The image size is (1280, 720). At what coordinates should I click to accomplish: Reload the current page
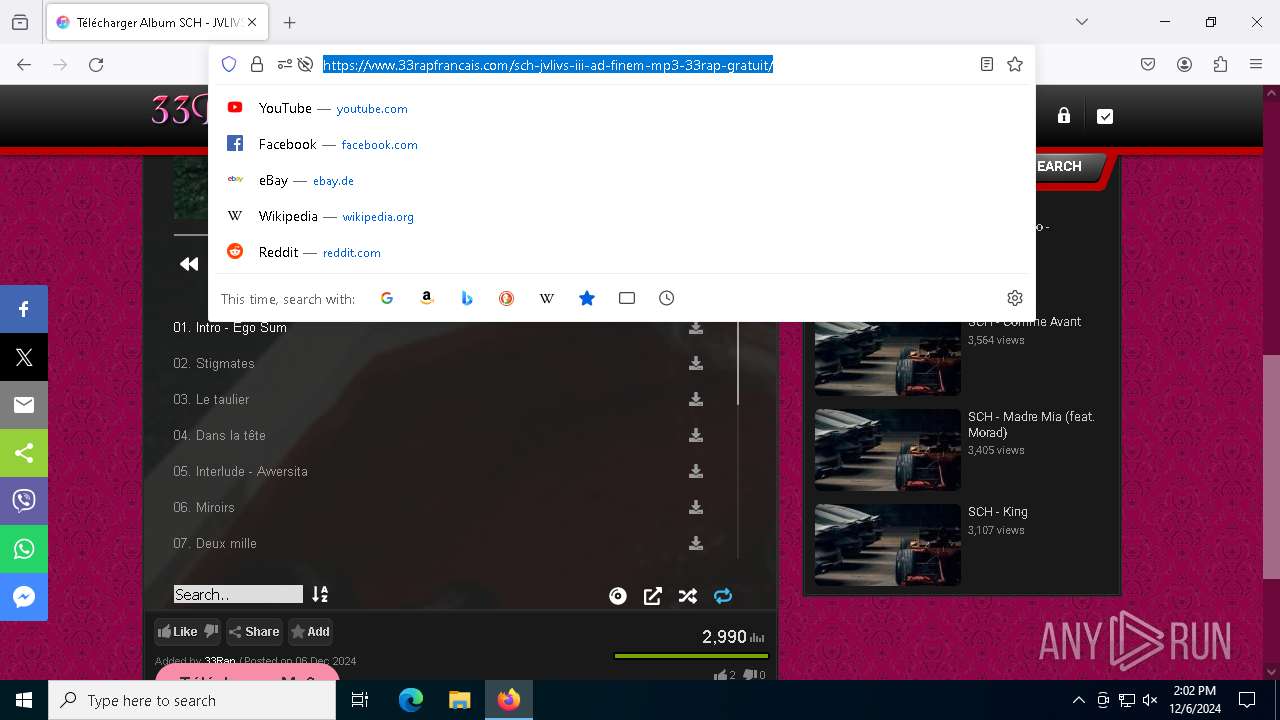point(96,64)
